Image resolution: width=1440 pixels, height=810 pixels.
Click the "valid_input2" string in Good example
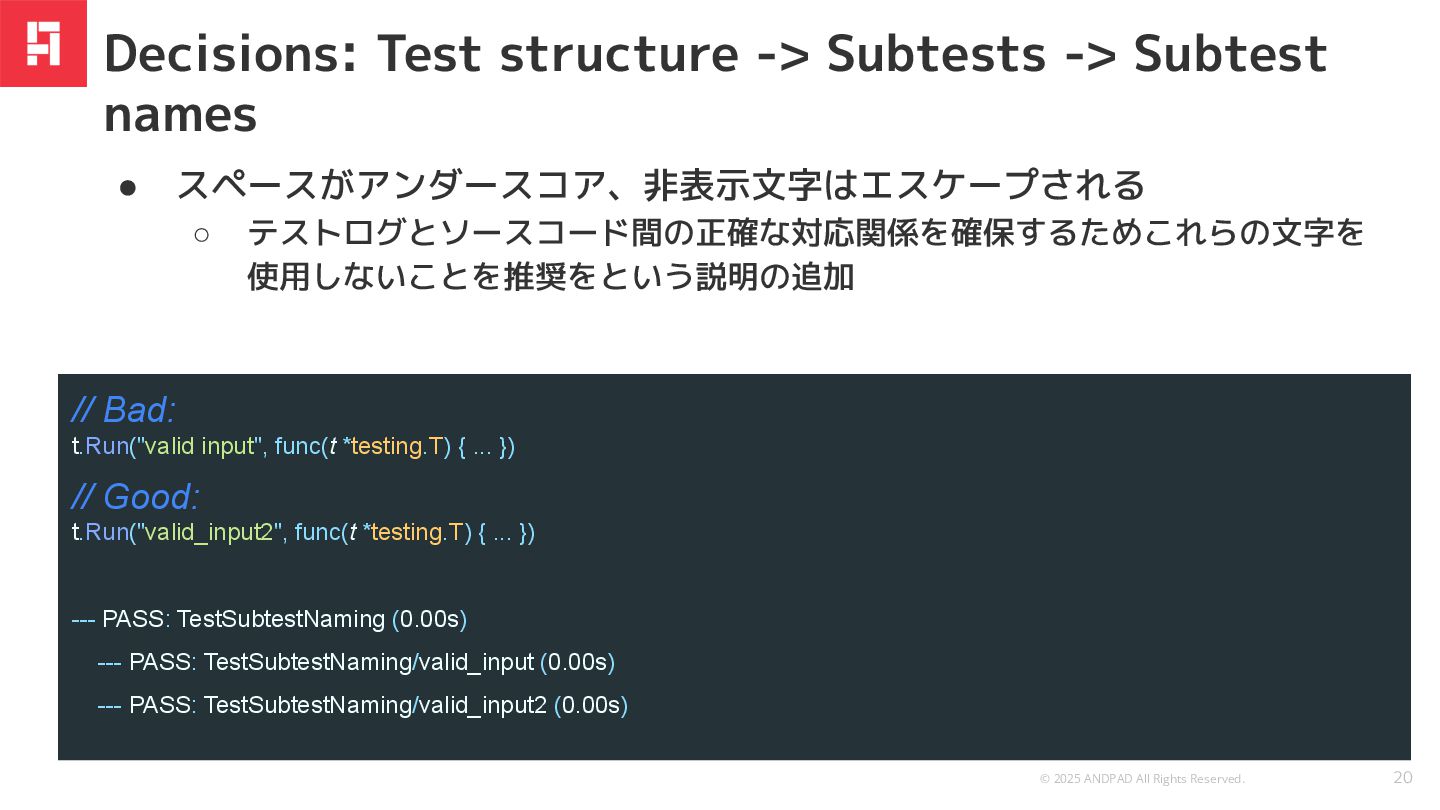click(x=208, y=532)
